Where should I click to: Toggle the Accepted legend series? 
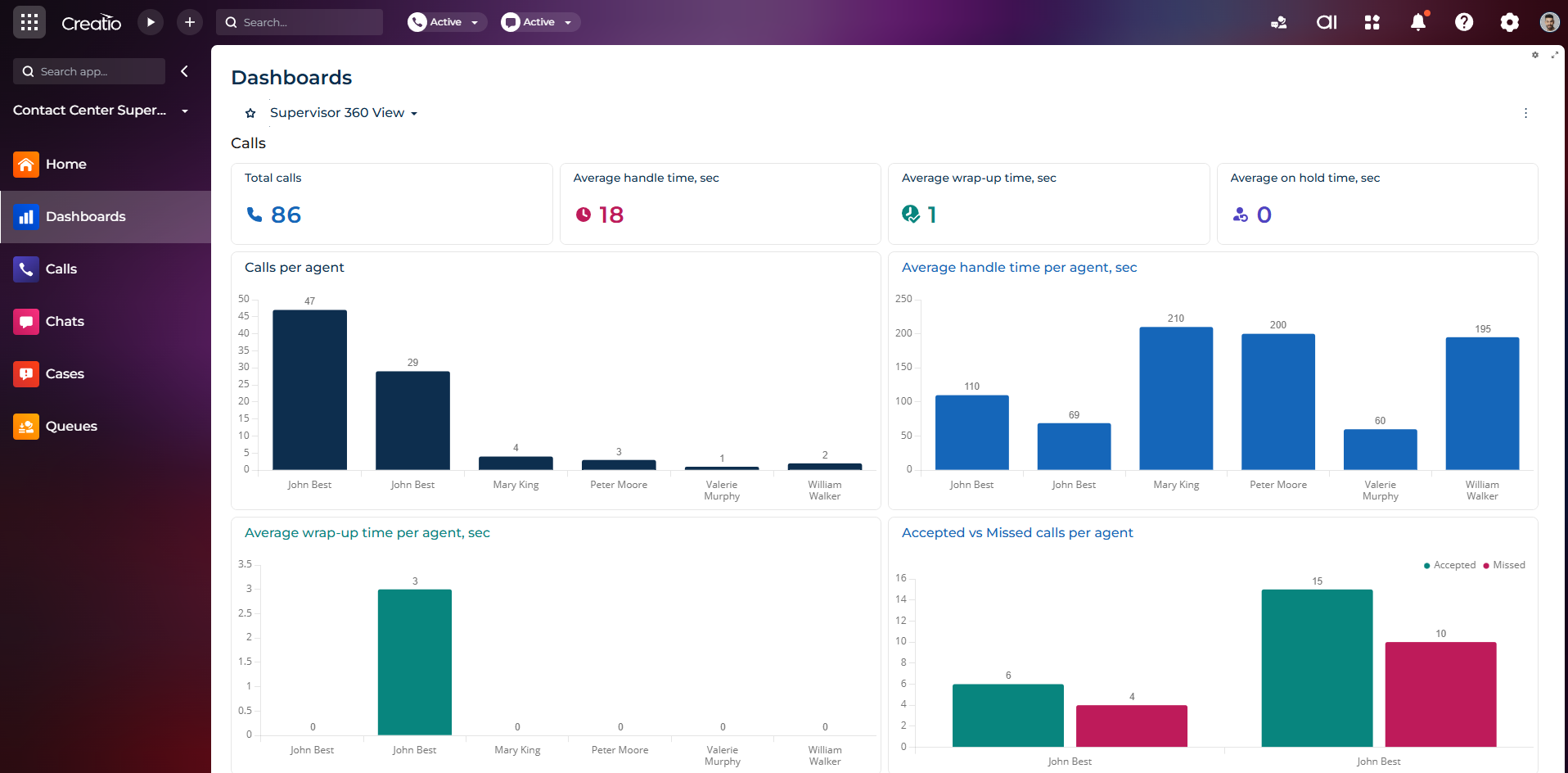click(x=1449, y=565)
